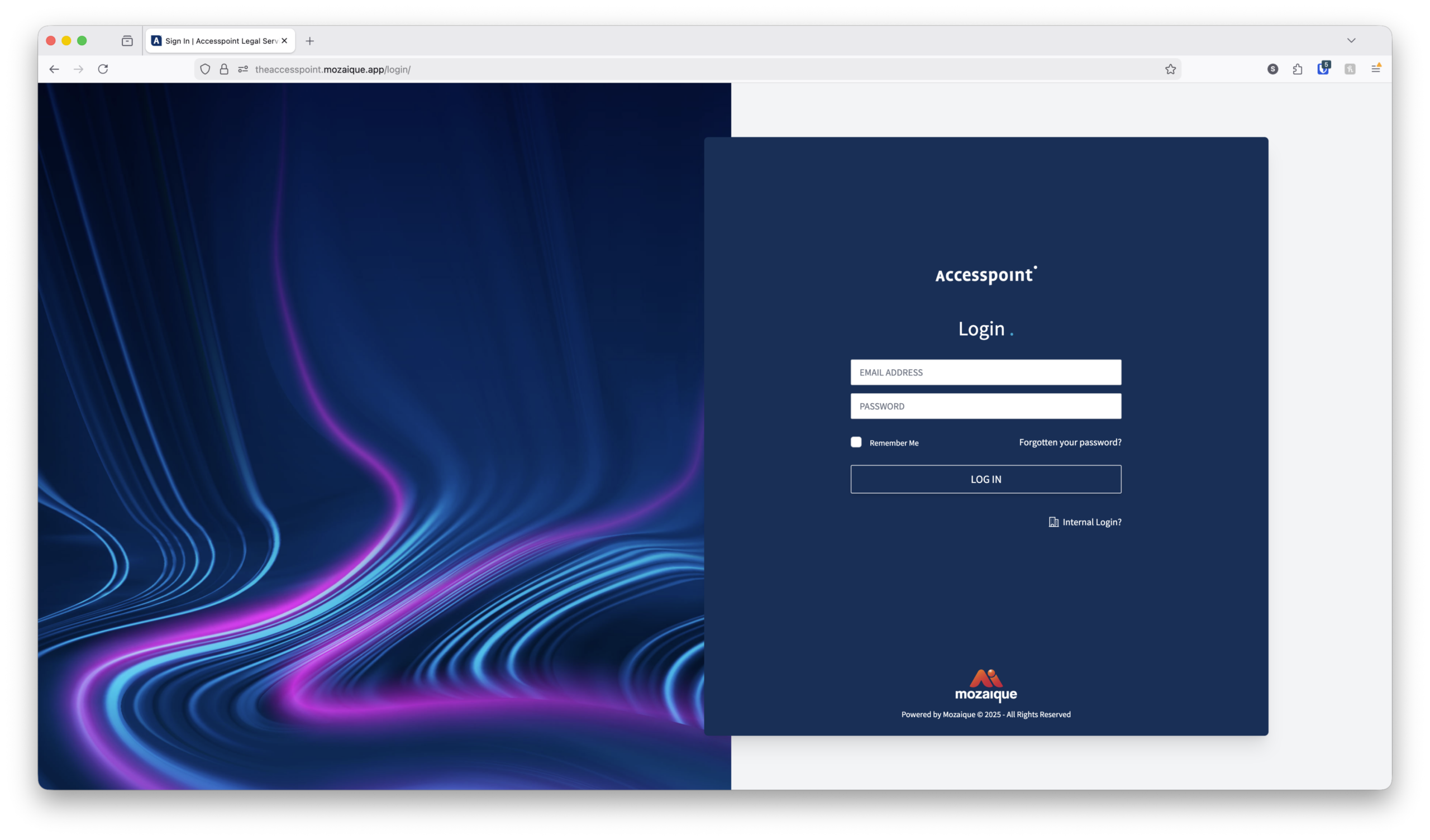The height and width of the screenshot is (840, 1430).
Task: Click the Internal Login link
Action: pos(1091,522)
